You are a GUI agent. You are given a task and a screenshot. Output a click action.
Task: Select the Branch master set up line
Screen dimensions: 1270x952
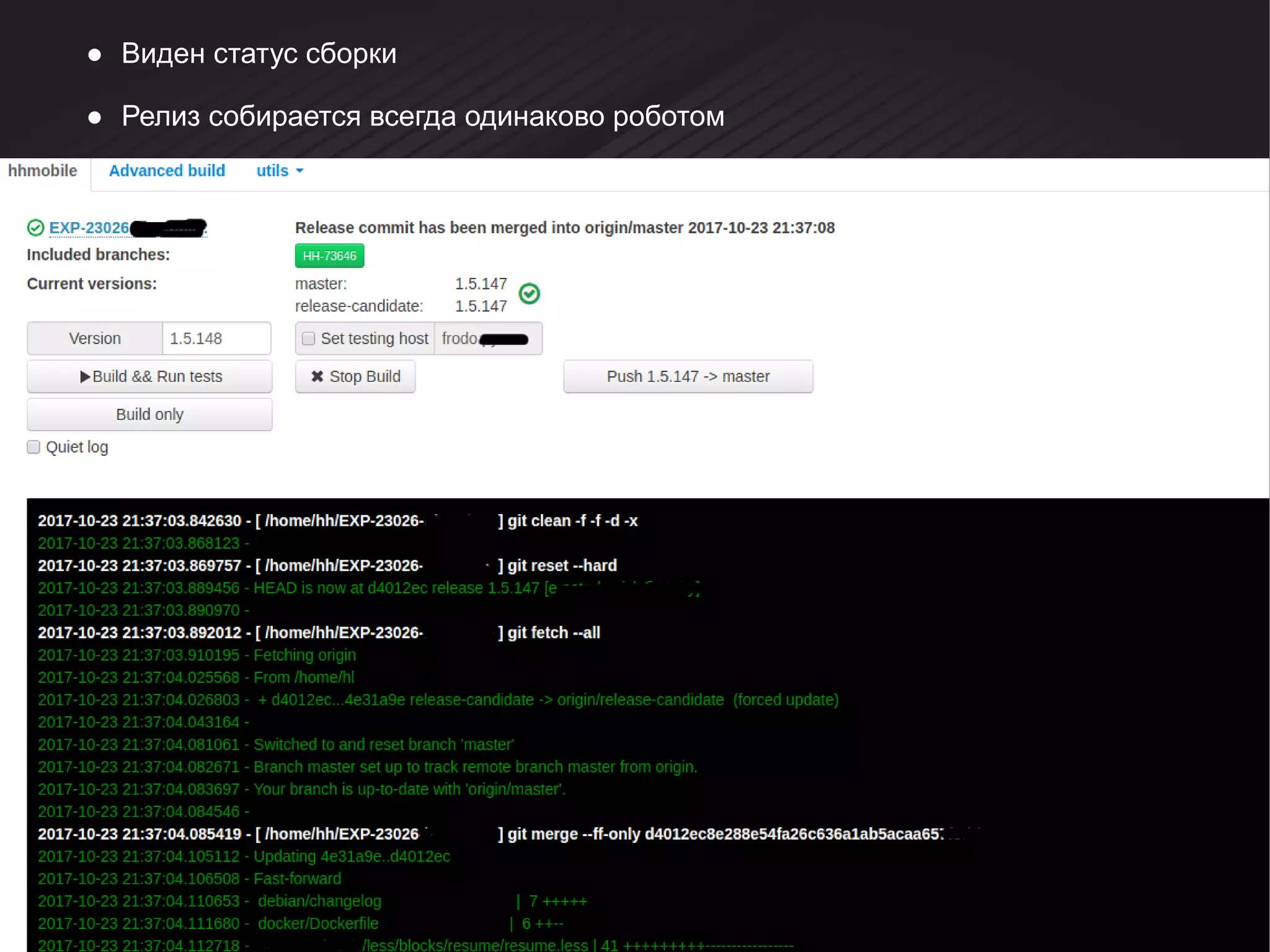pyautogui.click(x=368, y=767)
